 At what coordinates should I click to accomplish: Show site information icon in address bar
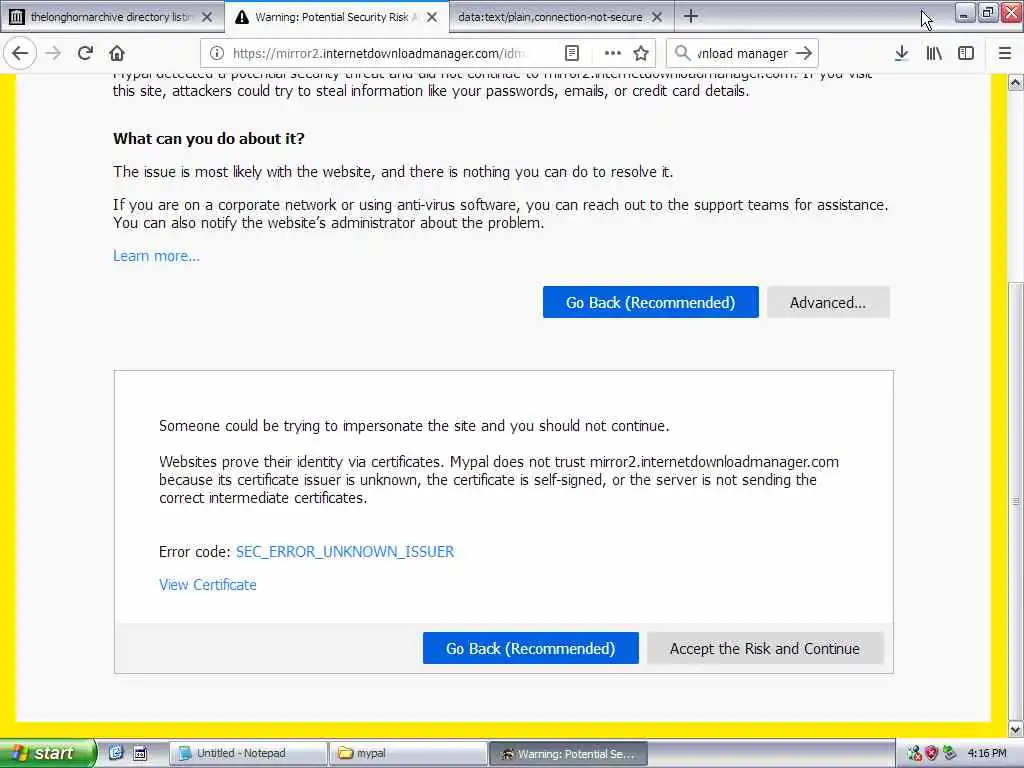217,54
